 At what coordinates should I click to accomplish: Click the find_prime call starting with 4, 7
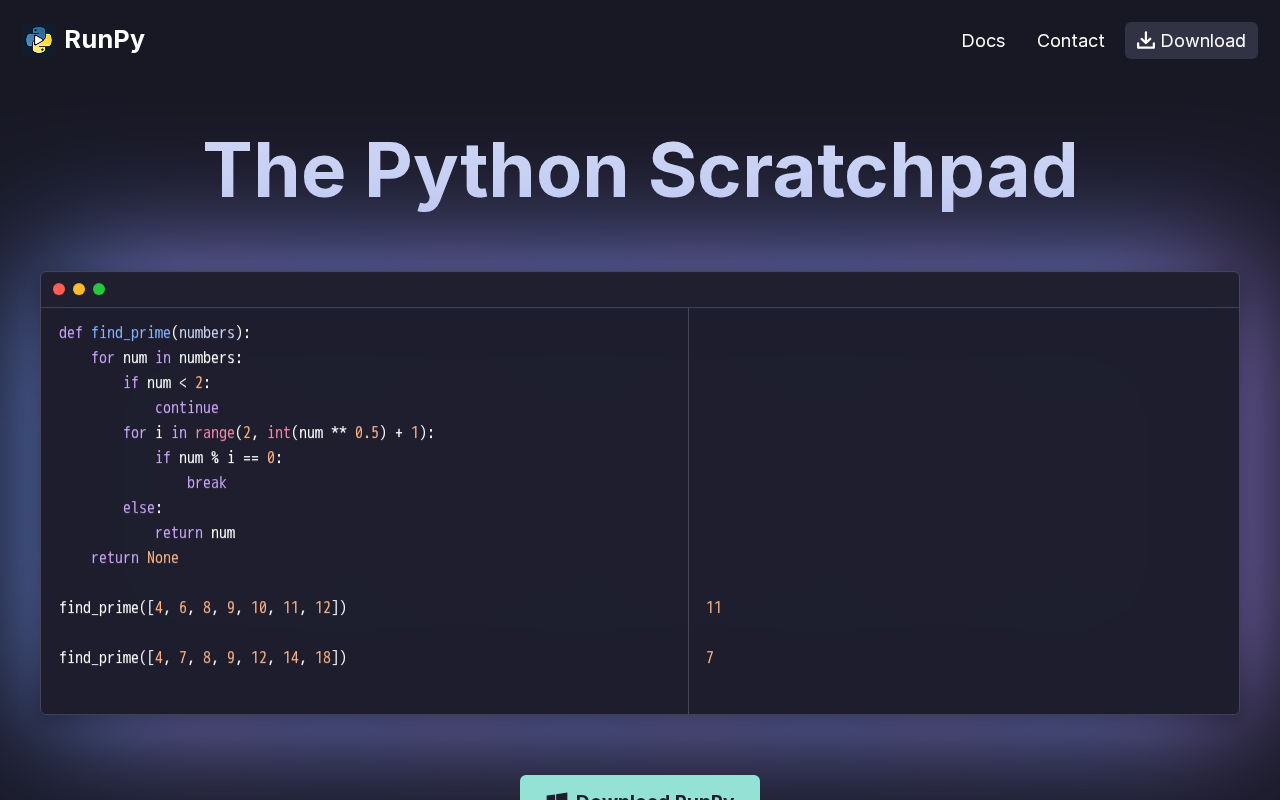pos(202,658)
